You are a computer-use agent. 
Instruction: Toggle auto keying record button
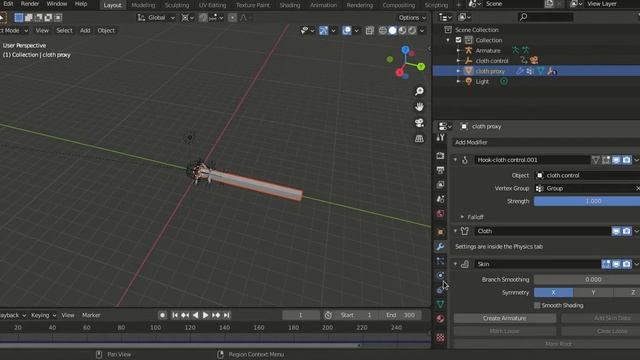(162, 315)
